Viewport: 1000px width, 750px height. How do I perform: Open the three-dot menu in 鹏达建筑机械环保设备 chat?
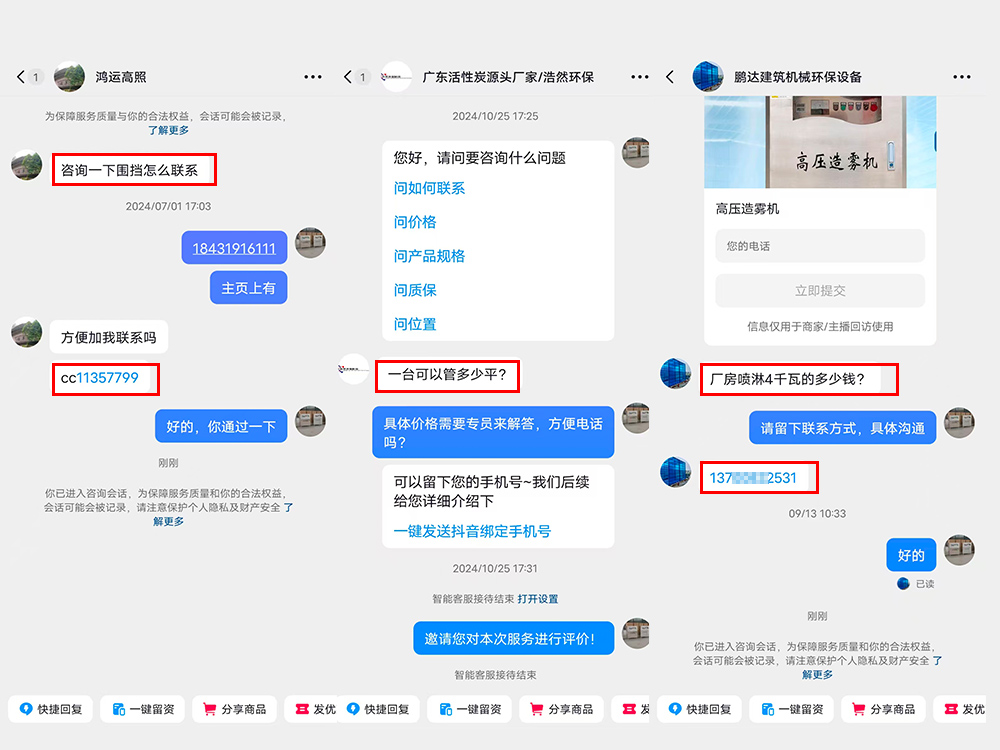tap(961, 77)
